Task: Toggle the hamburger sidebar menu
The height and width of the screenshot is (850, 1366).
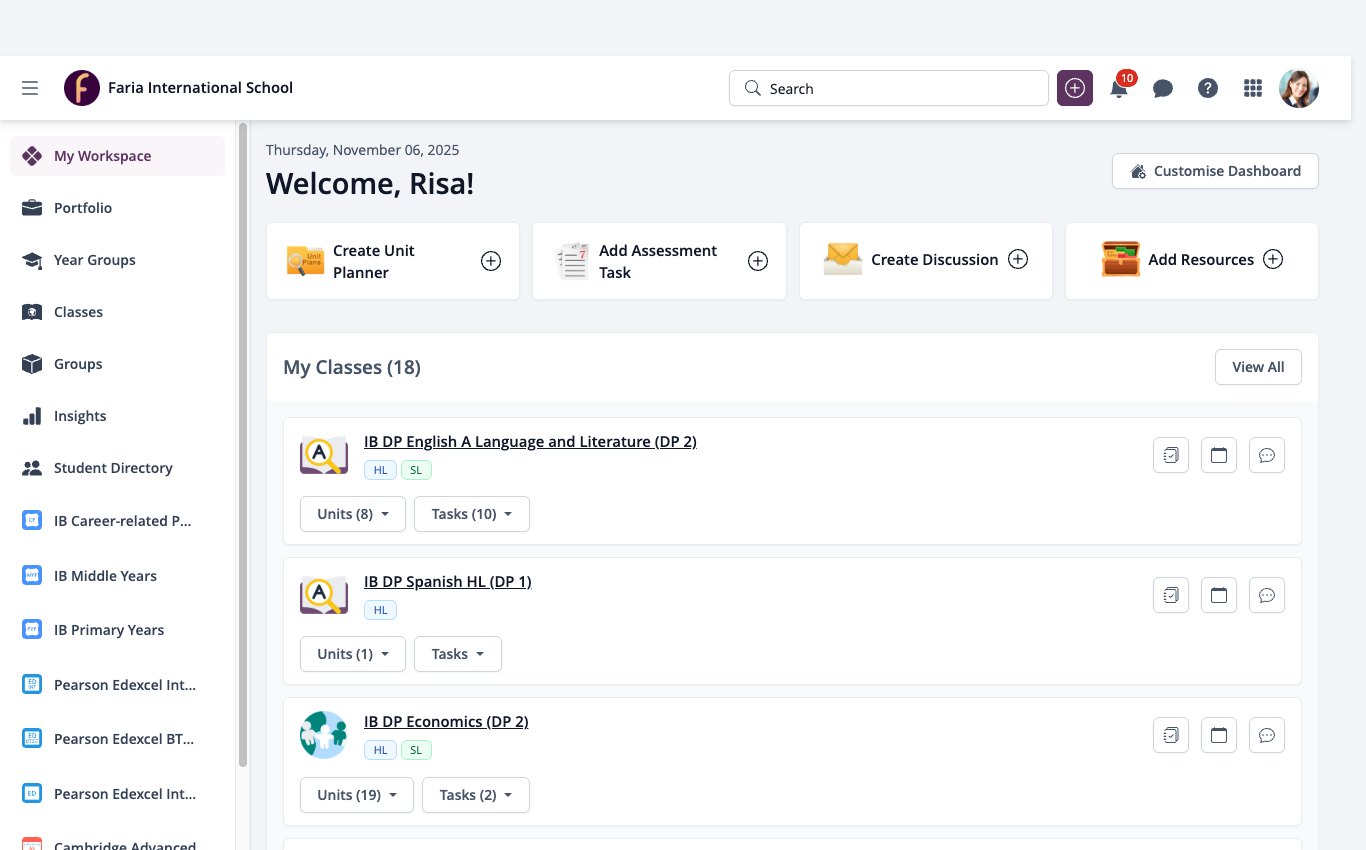Action: point(30,88)
